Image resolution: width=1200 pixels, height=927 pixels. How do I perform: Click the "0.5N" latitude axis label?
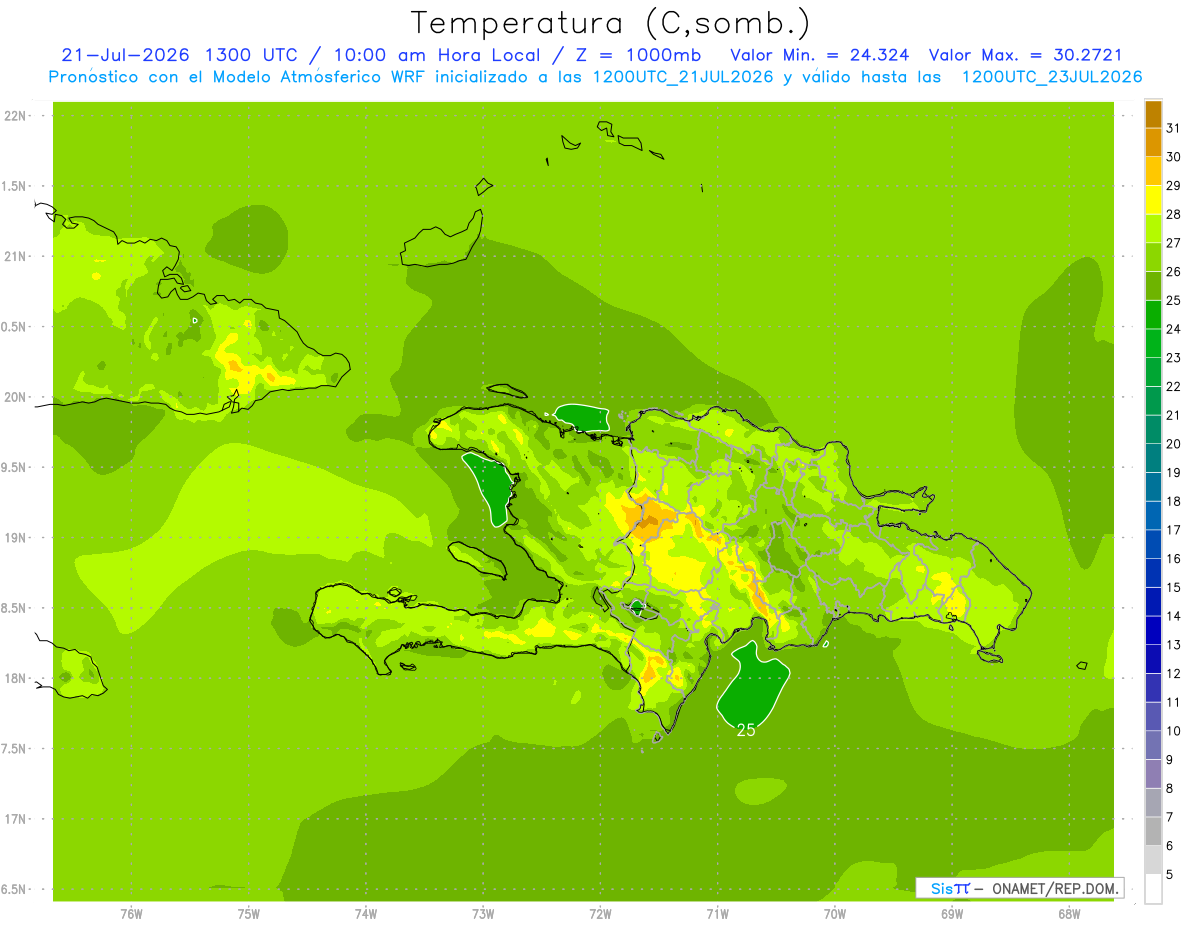point(15,327)
